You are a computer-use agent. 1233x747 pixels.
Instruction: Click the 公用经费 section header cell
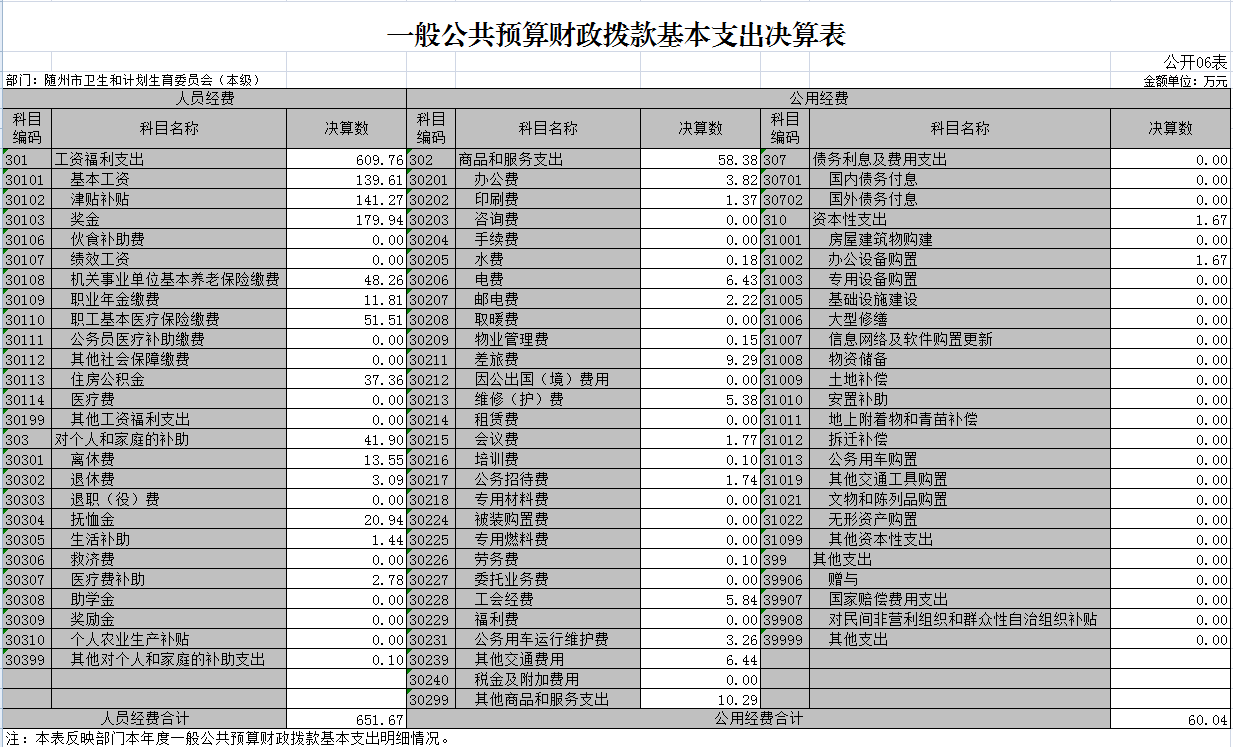click(818, 98)
